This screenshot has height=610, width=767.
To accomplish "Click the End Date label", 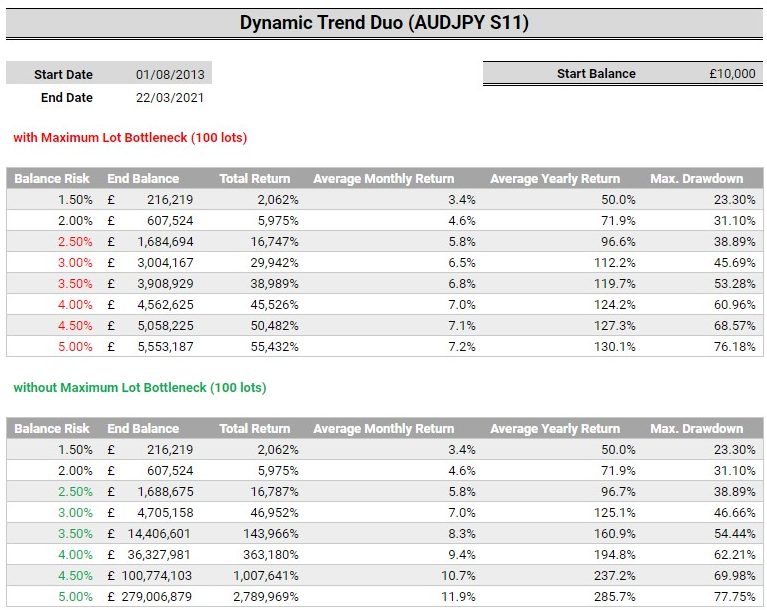I will pos(67,97).
